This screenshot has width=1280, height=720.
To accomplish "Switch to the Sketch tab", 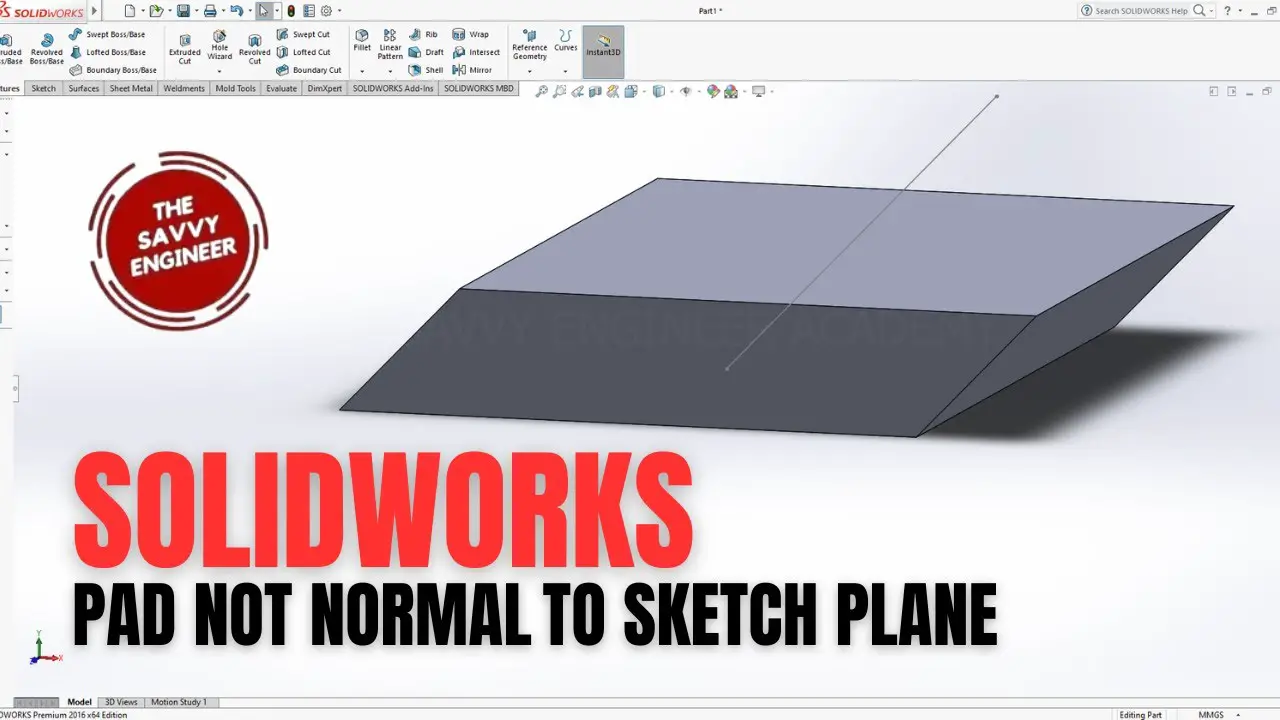I will (44, 88).
